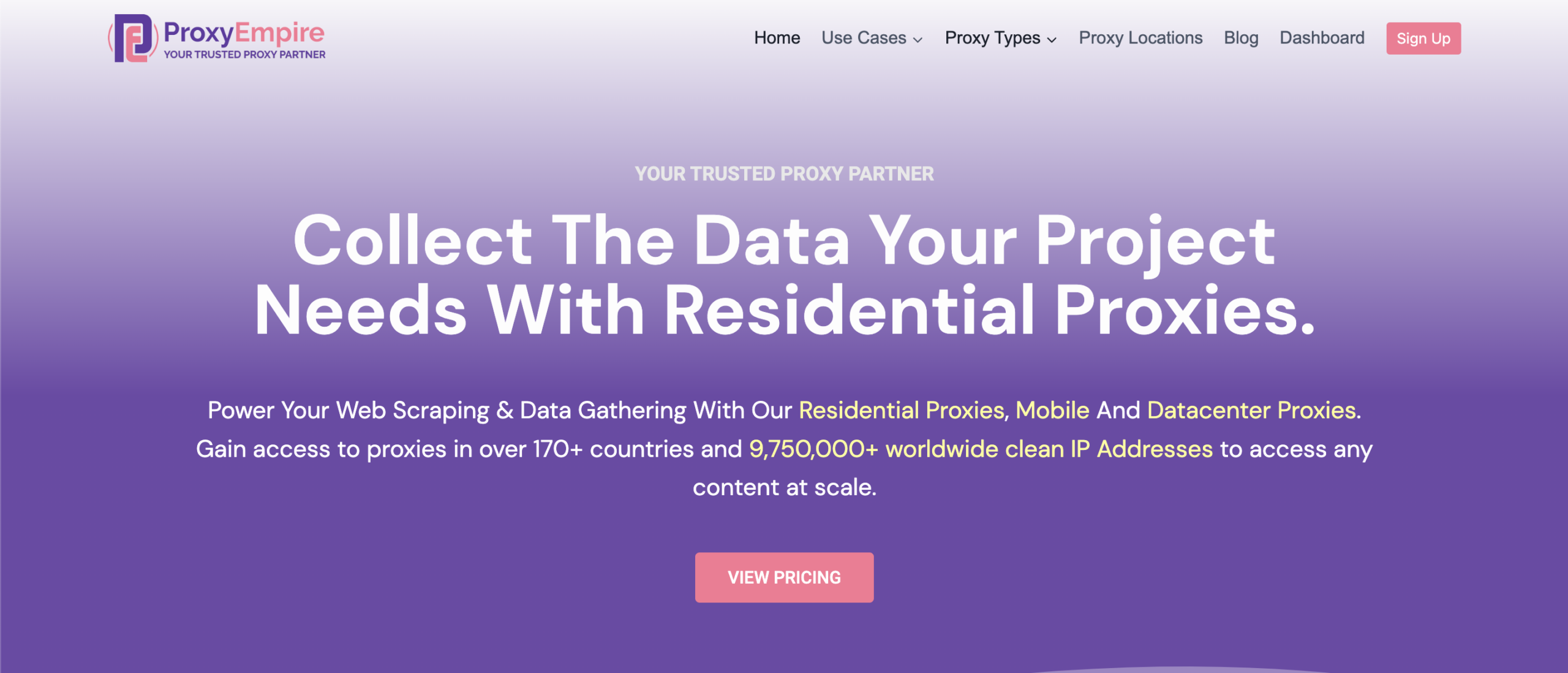1568x673 pixels.
Task: Open the Proxy Locations page
Action: click(x=1140, y=38)
